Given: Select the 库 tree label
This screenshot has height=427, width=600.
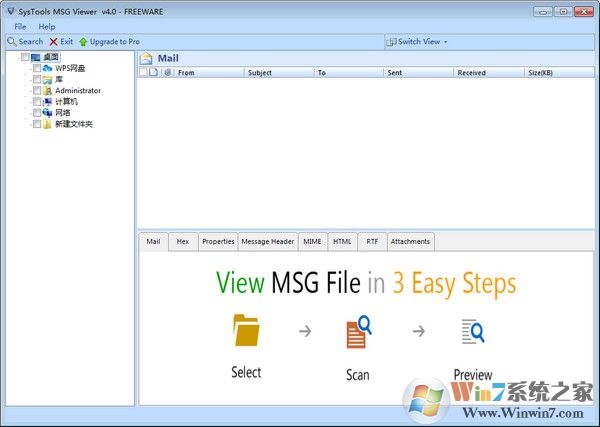Looking at the screenshot, I should click(59, 79).
